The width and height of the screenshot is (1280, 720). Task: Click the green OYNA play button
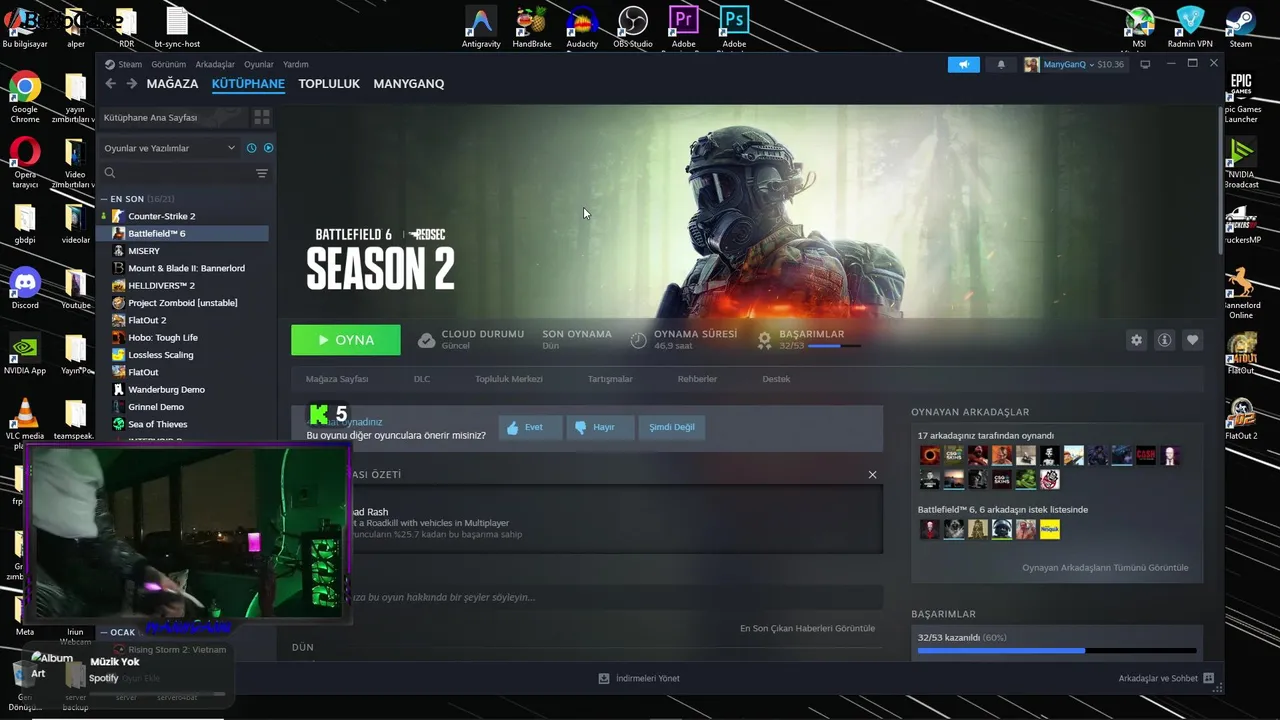click(x=346, y=340)
